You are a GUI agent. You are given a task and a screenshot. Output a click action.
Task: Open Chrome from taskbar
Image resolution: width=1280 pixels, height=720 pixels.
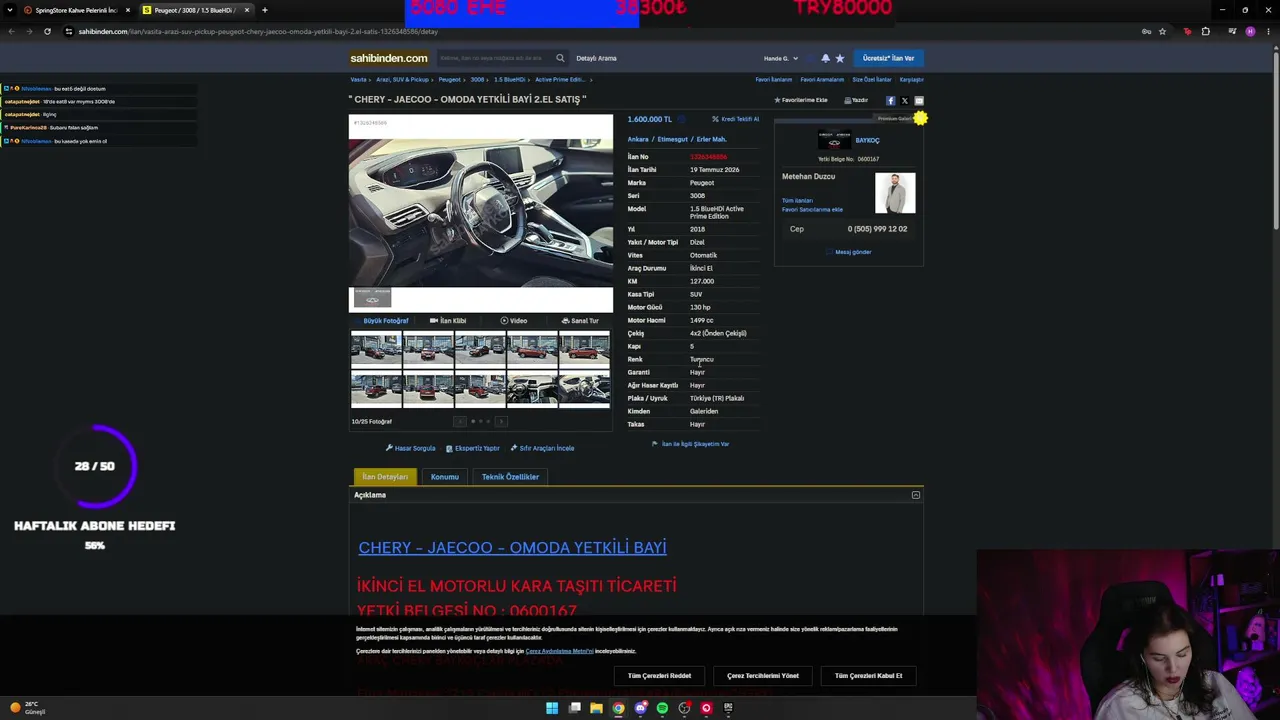pos(618,708)
